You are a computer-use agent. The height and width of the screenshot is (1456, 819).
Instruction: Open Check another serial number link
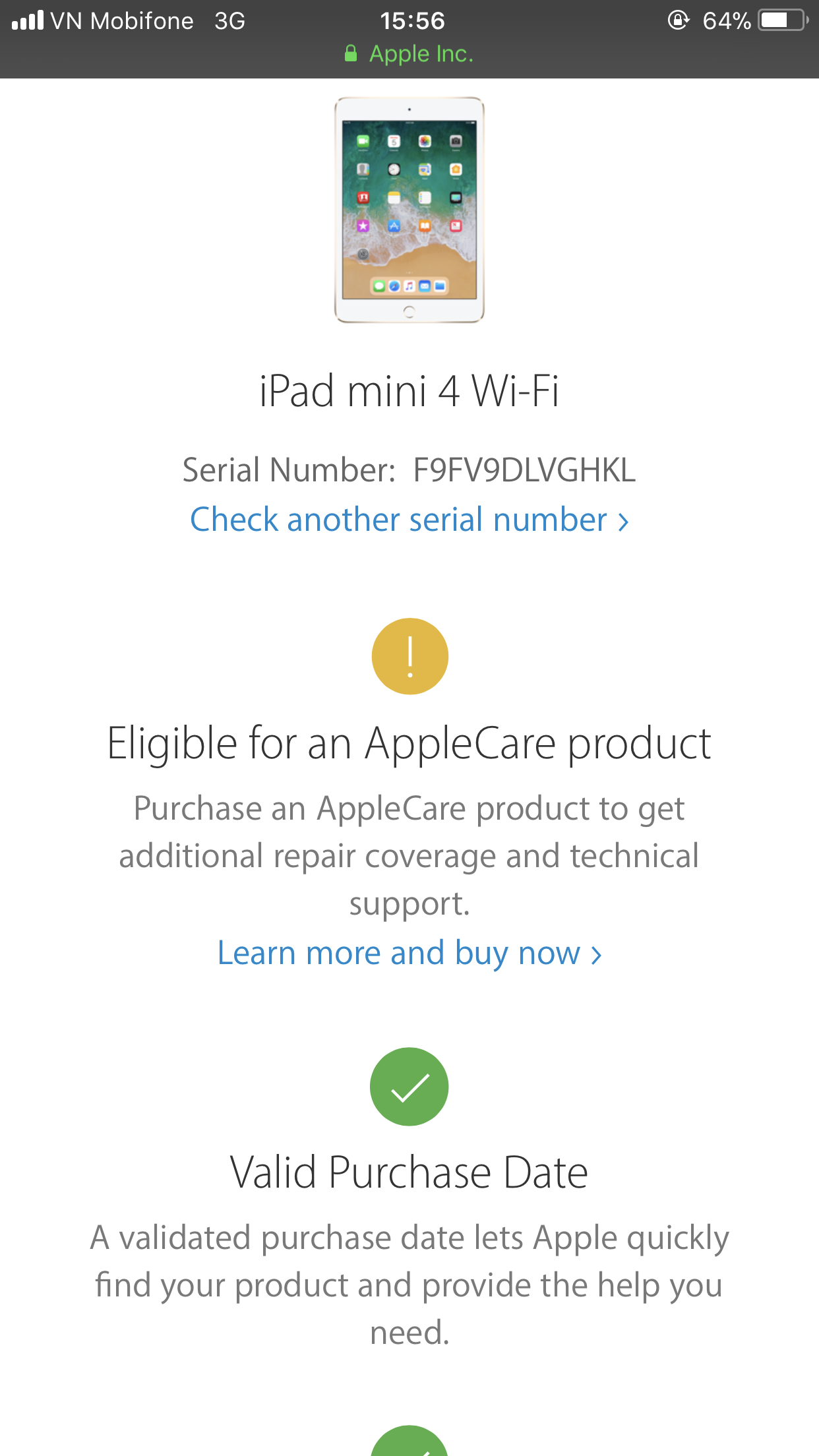(409, 520)
